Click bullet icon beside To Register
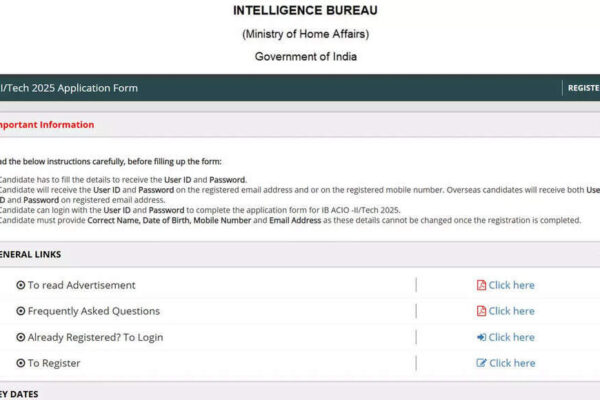 tap(21, 363)
